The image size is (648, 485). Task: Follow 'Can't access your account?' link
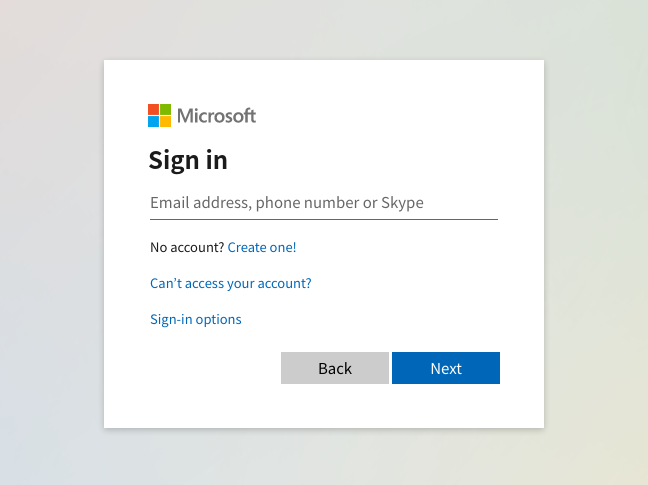click(231, 283)
